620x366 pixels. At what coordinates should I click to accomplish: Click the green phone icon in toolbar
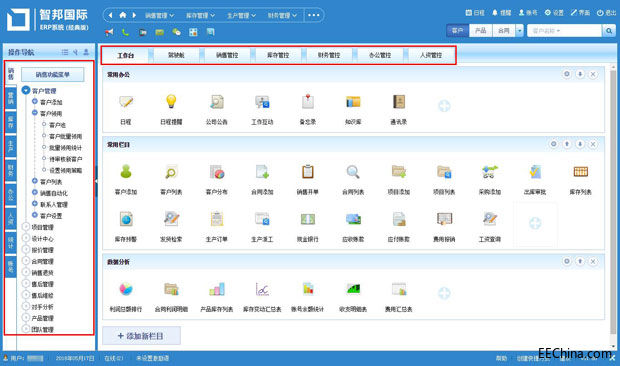[x=125, y=32]
